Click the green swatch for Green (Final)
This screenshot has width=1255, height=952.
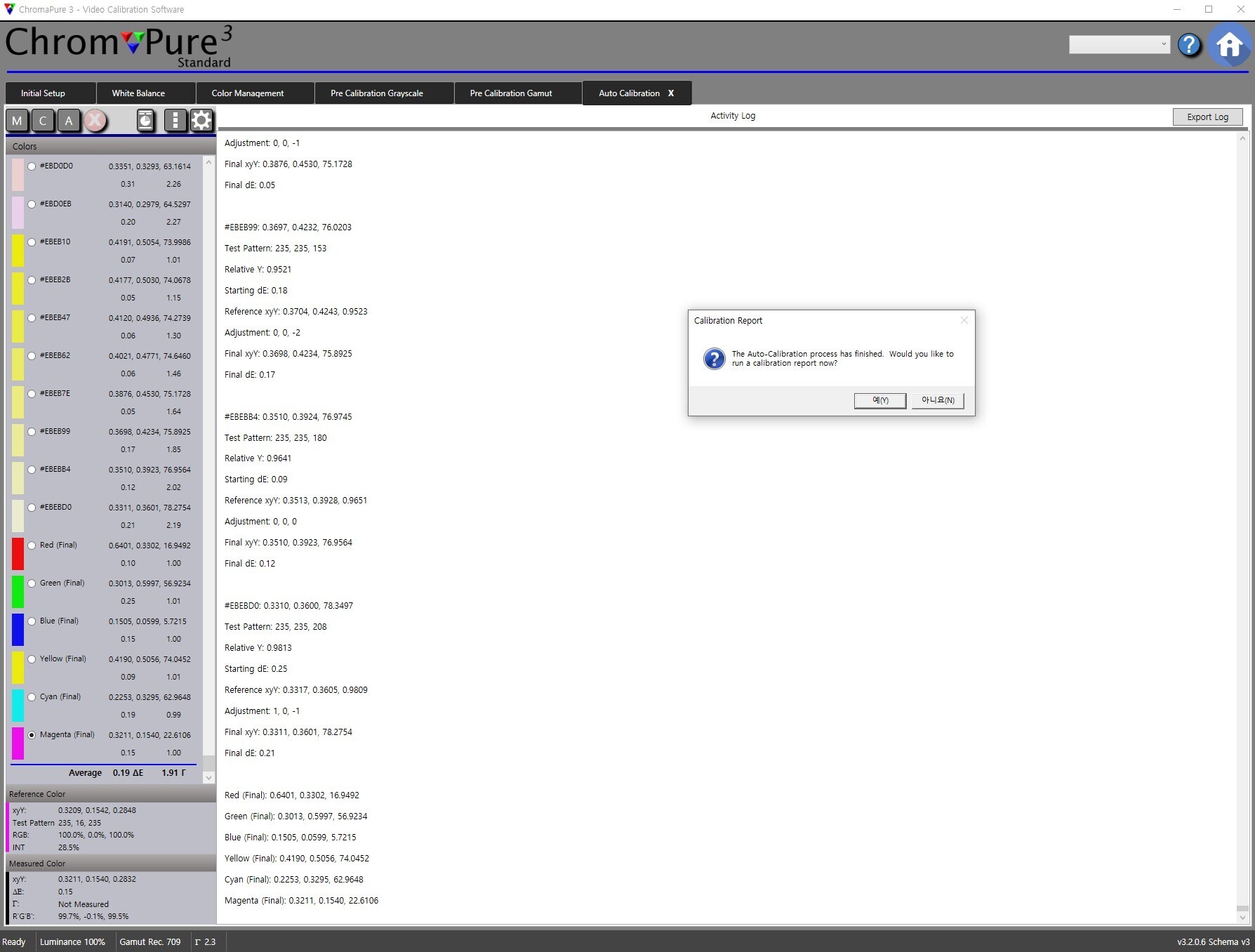18,592
